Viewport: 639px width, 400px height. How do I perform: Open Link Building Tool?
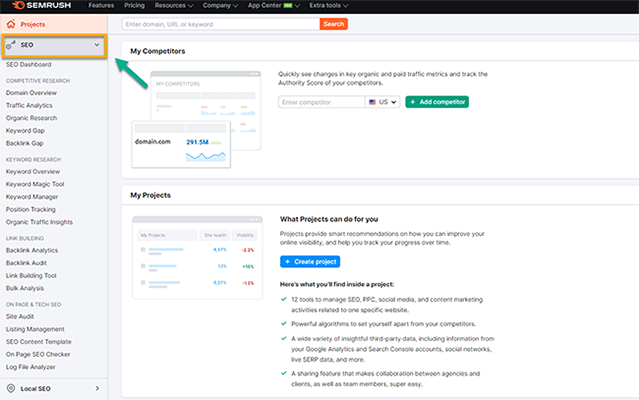point(31,275)
